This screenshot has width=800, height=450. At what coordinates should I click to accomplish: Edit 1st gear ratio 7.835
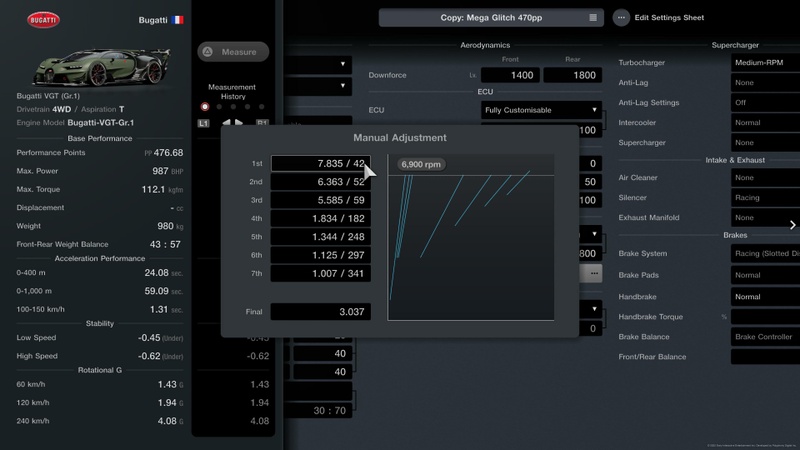[320, 163]
